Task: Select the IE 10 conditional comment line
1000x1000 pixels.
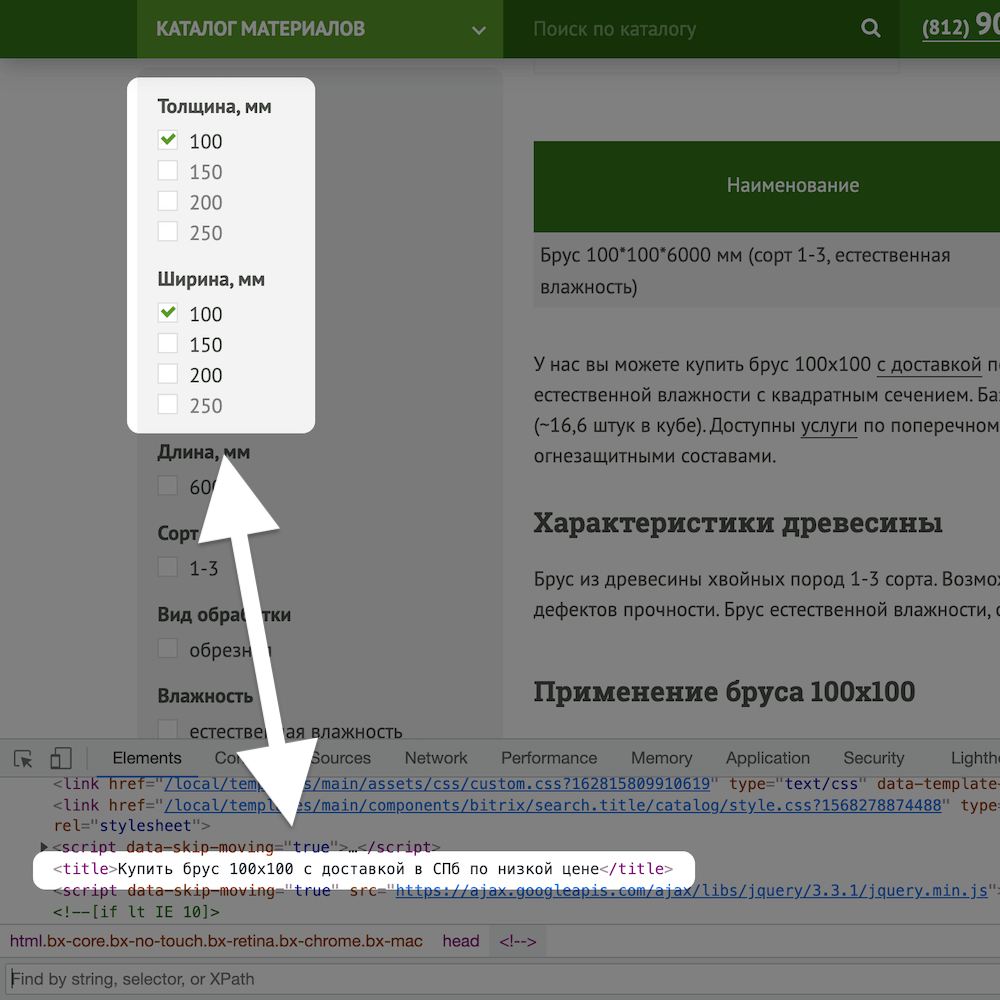Action: tap(136, 912)
